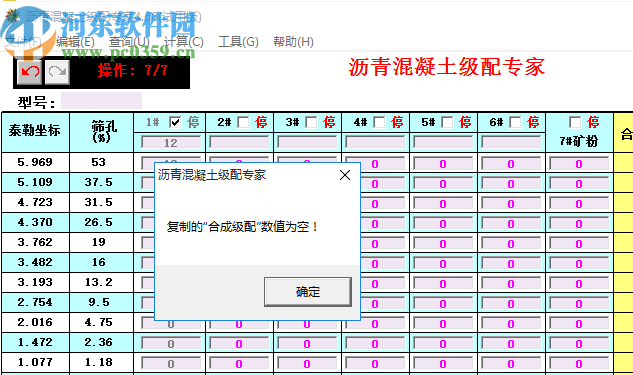Click the 型号 input field
The height and width of the screenshot is (375, 633).
tap(101, 101)
